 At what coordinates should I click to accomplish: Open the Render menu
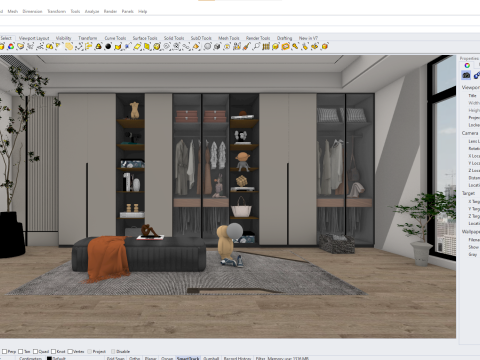click(110, 11)
